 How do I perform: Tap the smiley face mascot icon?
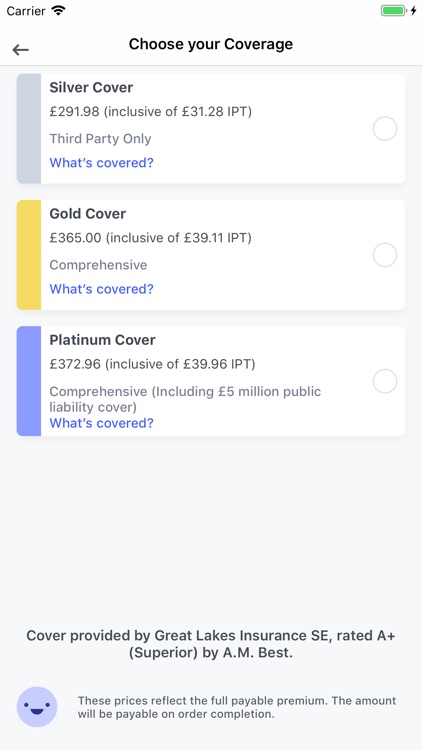pyautogui.click(x=37, y=706)
